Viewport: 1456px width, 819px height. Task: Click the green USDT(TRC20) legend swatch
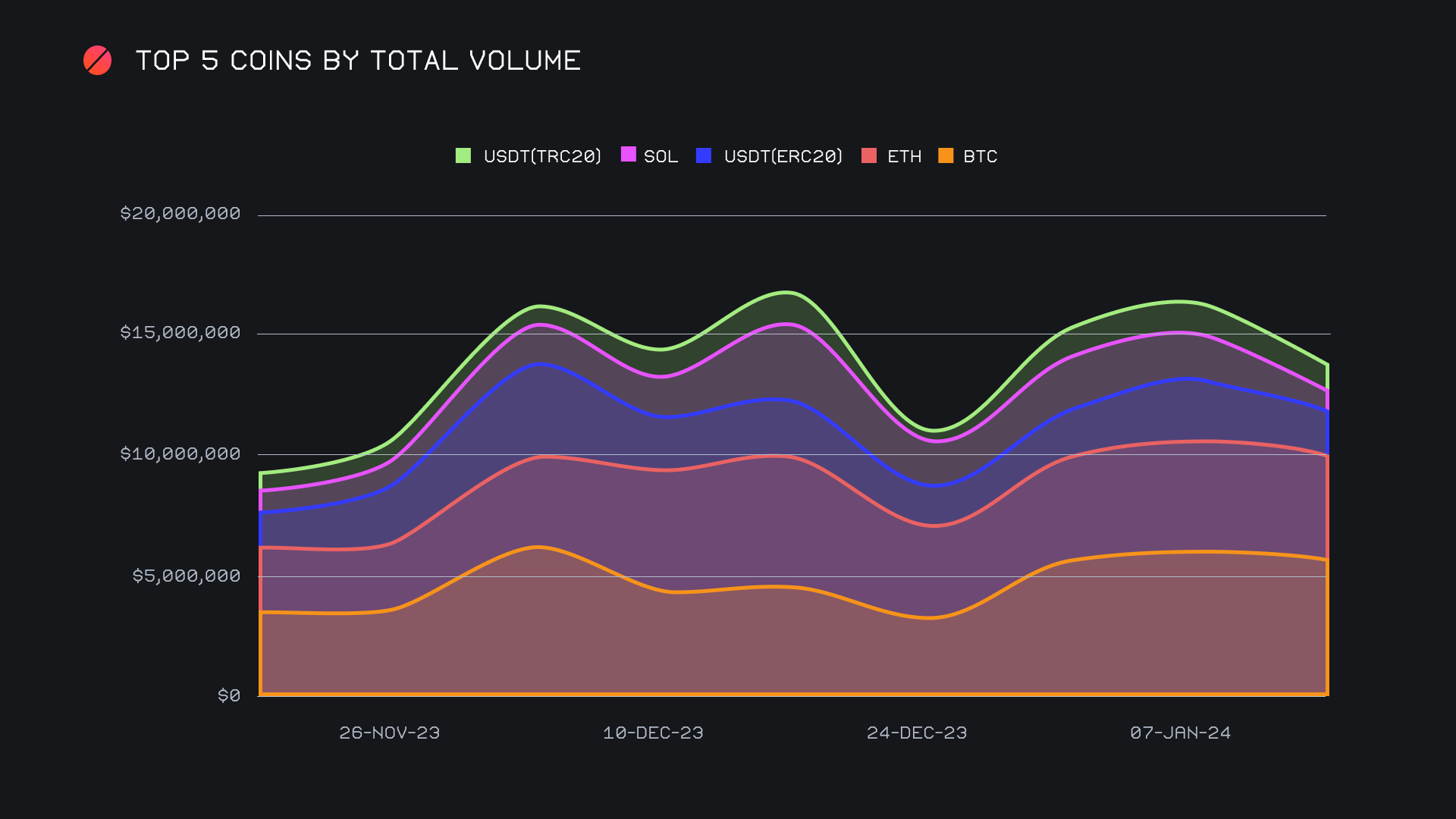[463, 155]
